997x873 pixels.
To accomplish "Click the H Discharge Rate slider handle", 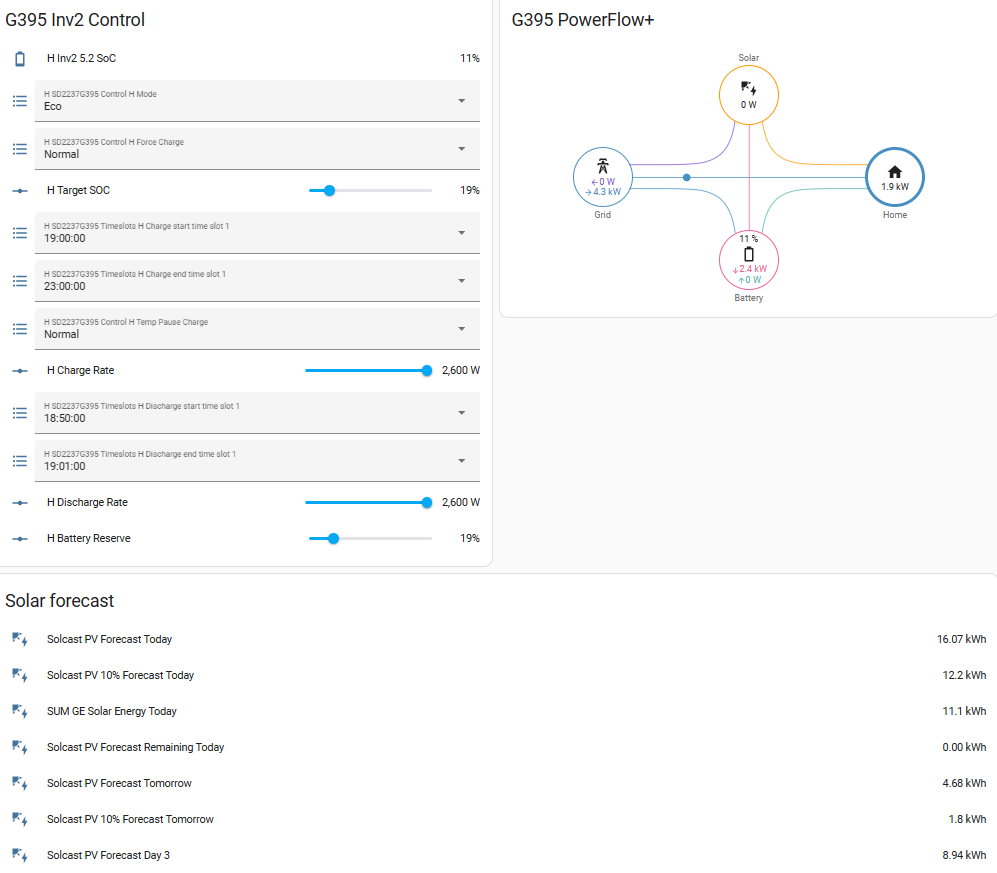I will click(x=427, y=503).
